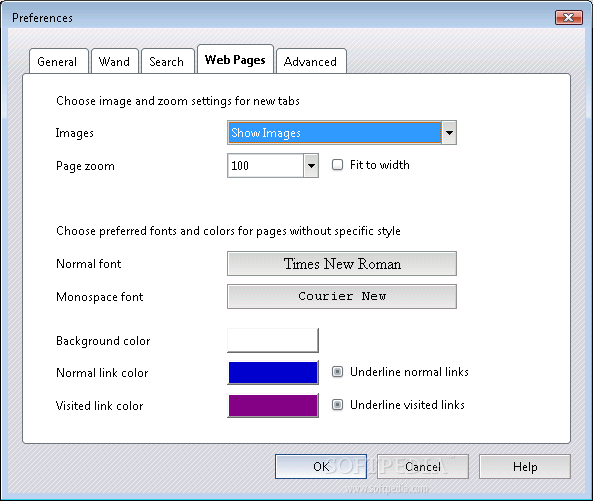Open the Advanced tab
The image size is (593, 501).
coord(311,61)
